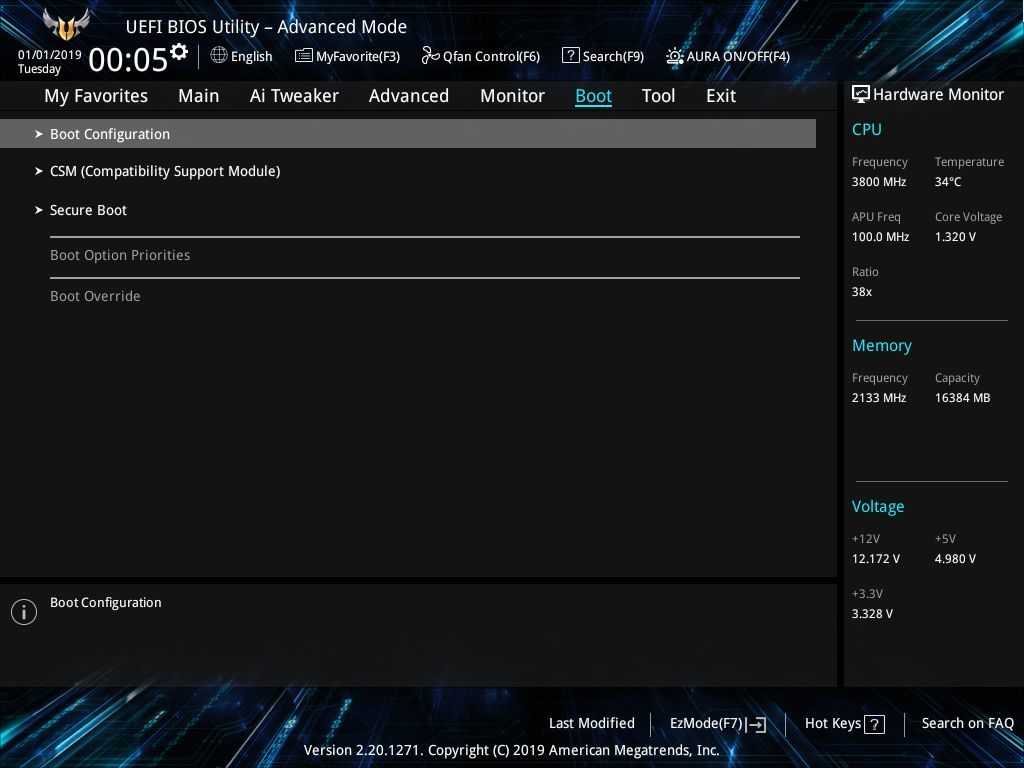Screen dimensions: 1024x768
Task: Switch to the Ai Tweaker tab
Action: [294, 96]
